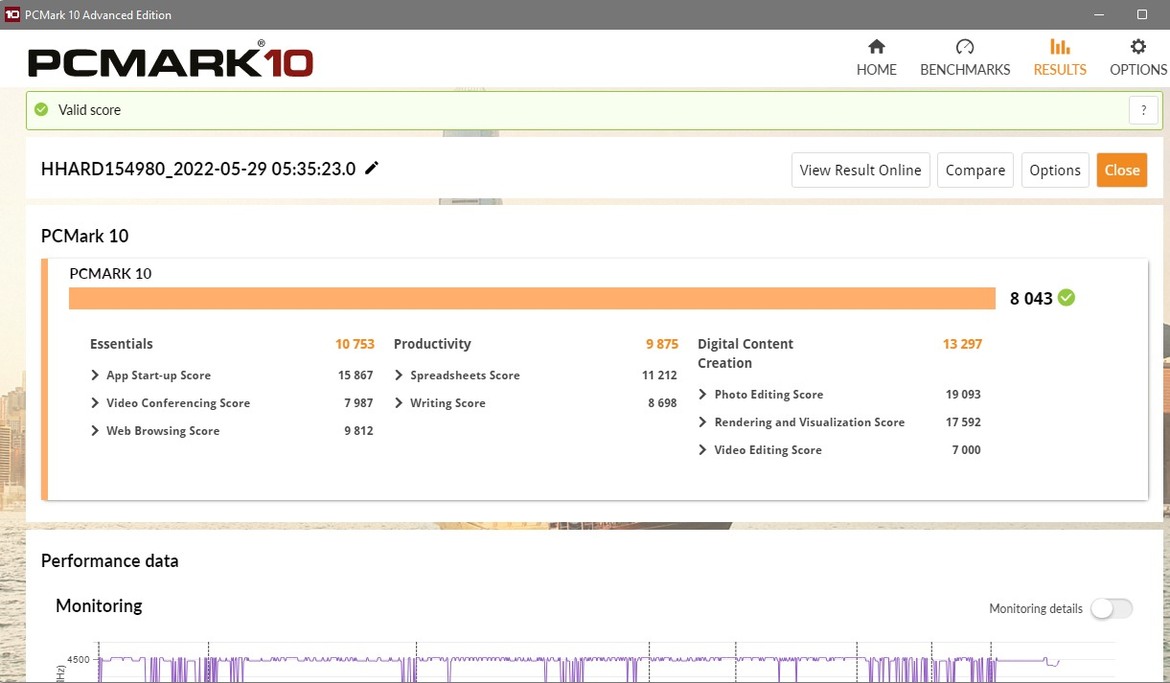Select the RESULTS tab label
The width and height of the screenshot is (1170, 683).
coord(1060,69)
